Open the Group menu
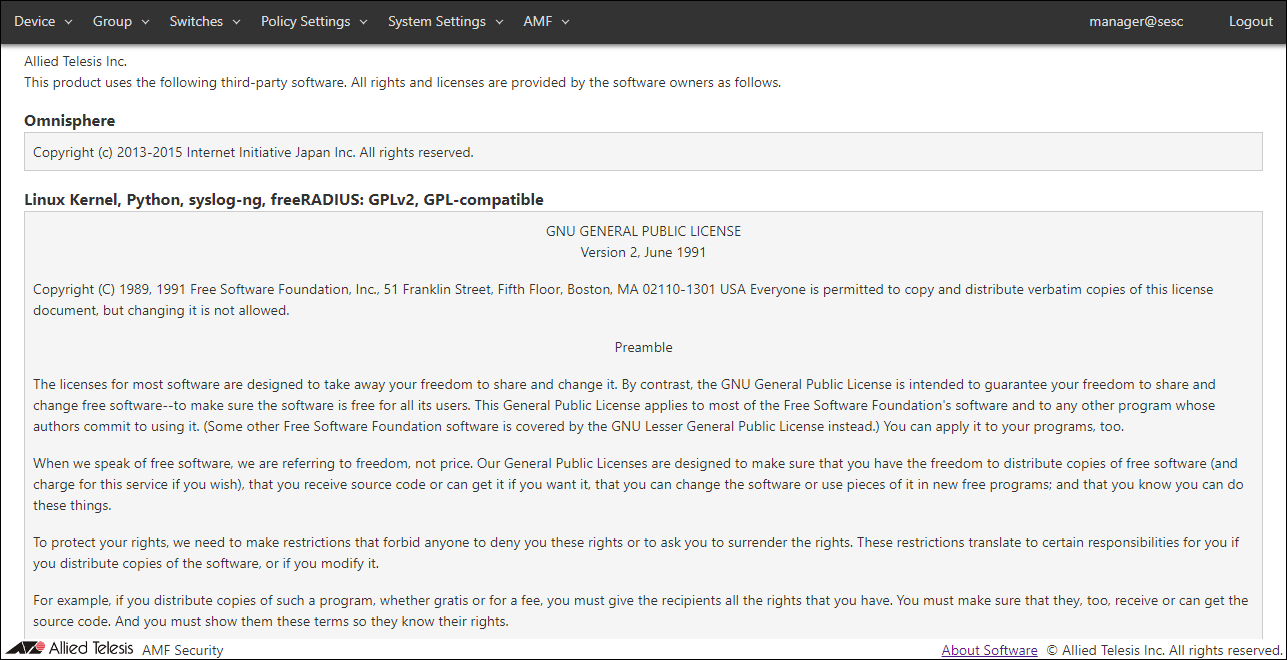Image resolution: width=1287 pixels, height=660 pixels. [120, 21]
